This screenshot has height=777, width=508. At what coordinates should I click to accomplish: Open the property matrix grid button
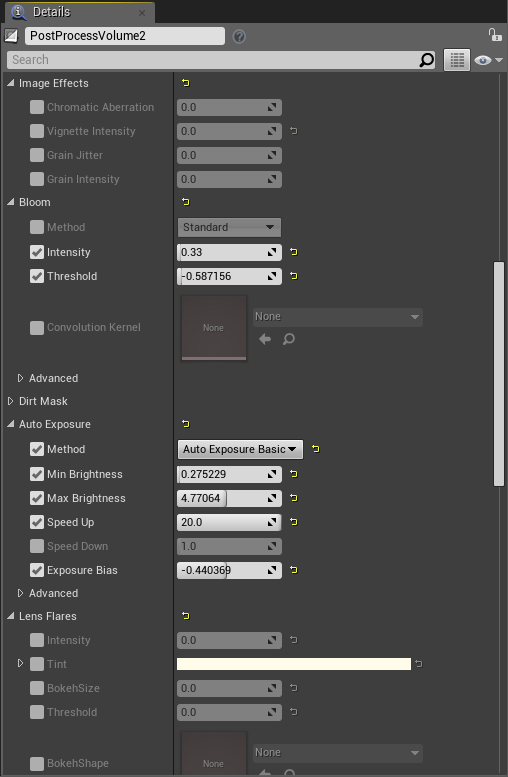456,60
